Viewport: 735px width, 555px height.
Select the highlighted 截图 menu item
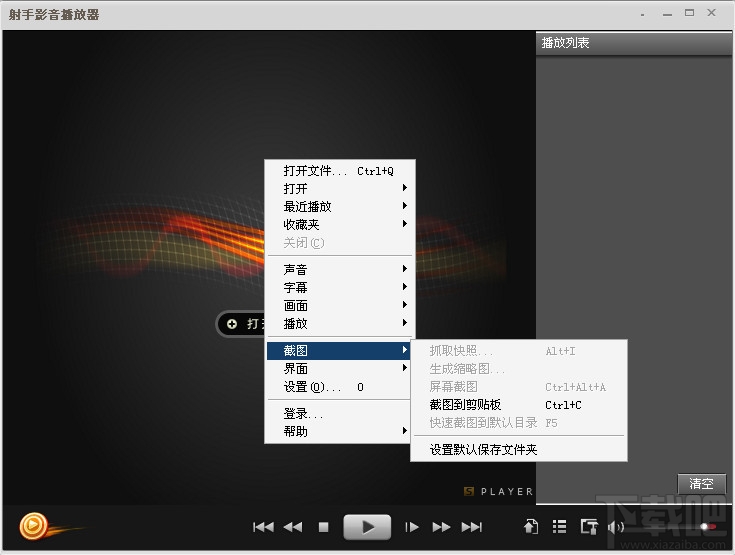[x=338, y=351]
